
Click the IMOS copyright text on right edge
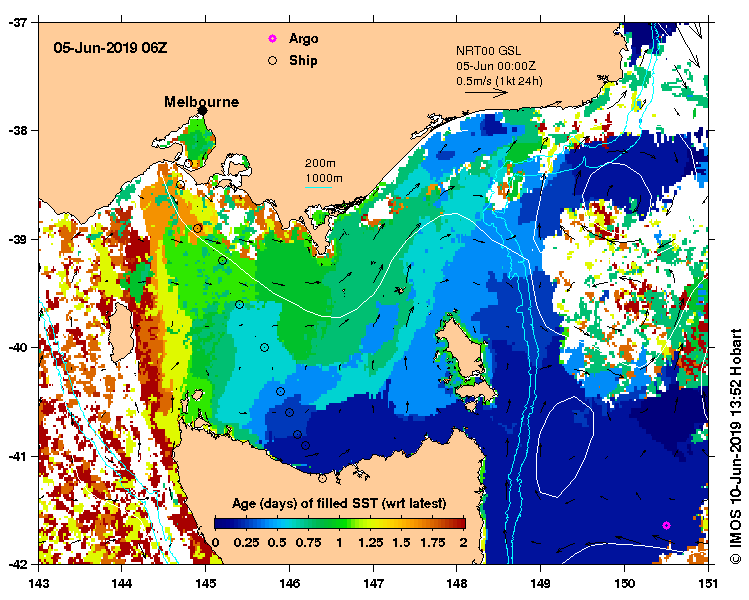[x=736, y=446]
